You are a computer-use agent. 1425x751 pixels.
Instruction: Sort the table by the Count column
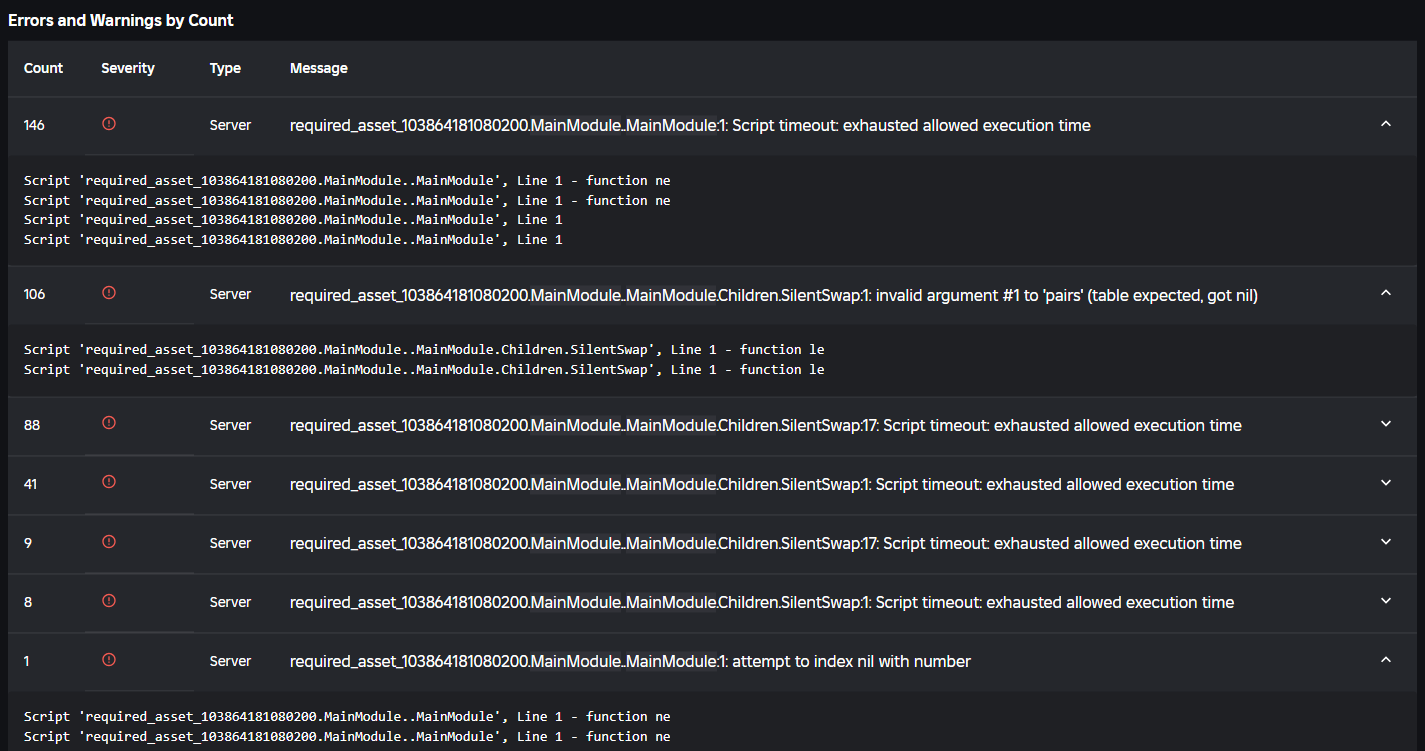point(43,68)
